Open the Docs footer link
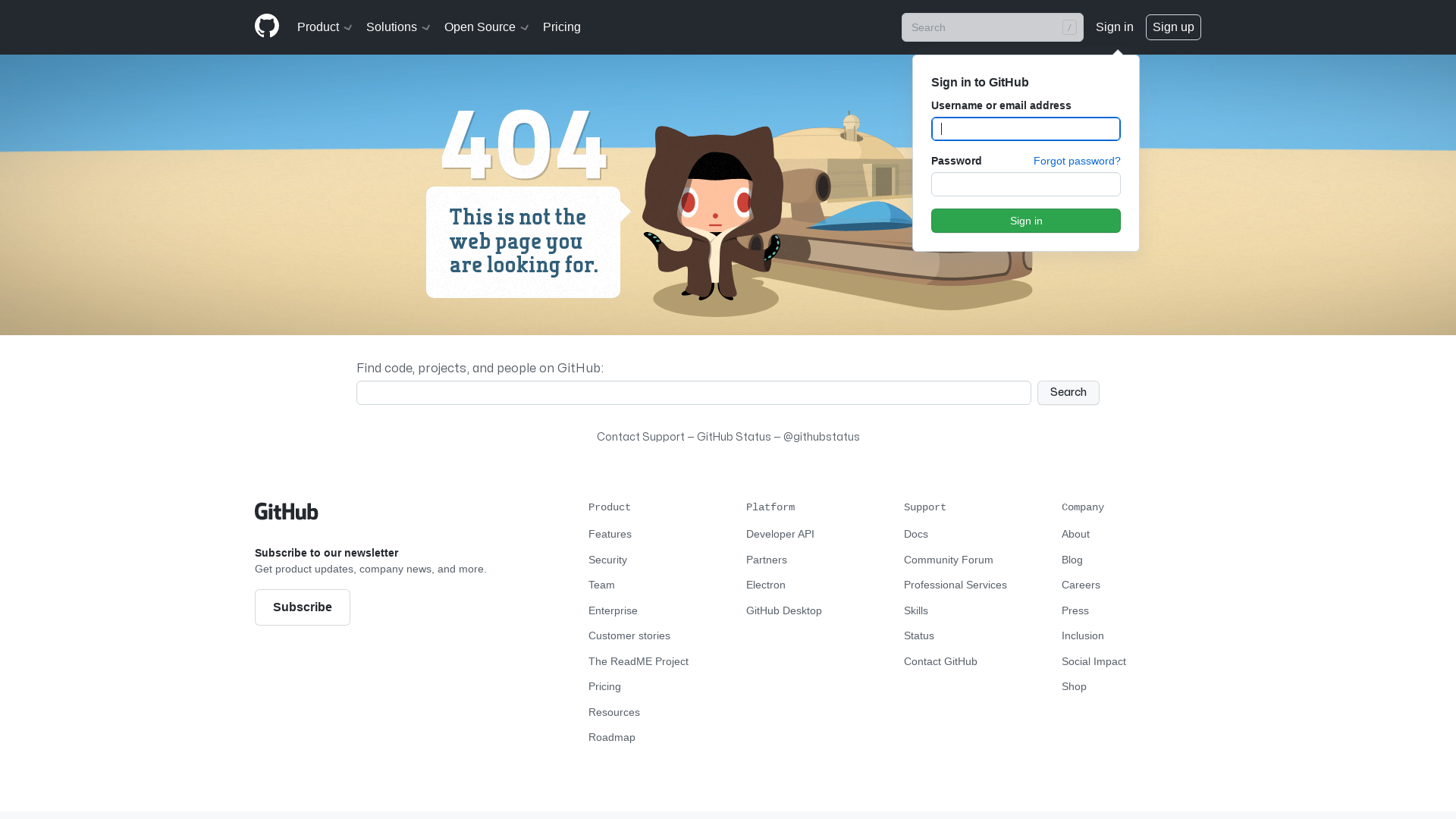 (x=916, y=534)
